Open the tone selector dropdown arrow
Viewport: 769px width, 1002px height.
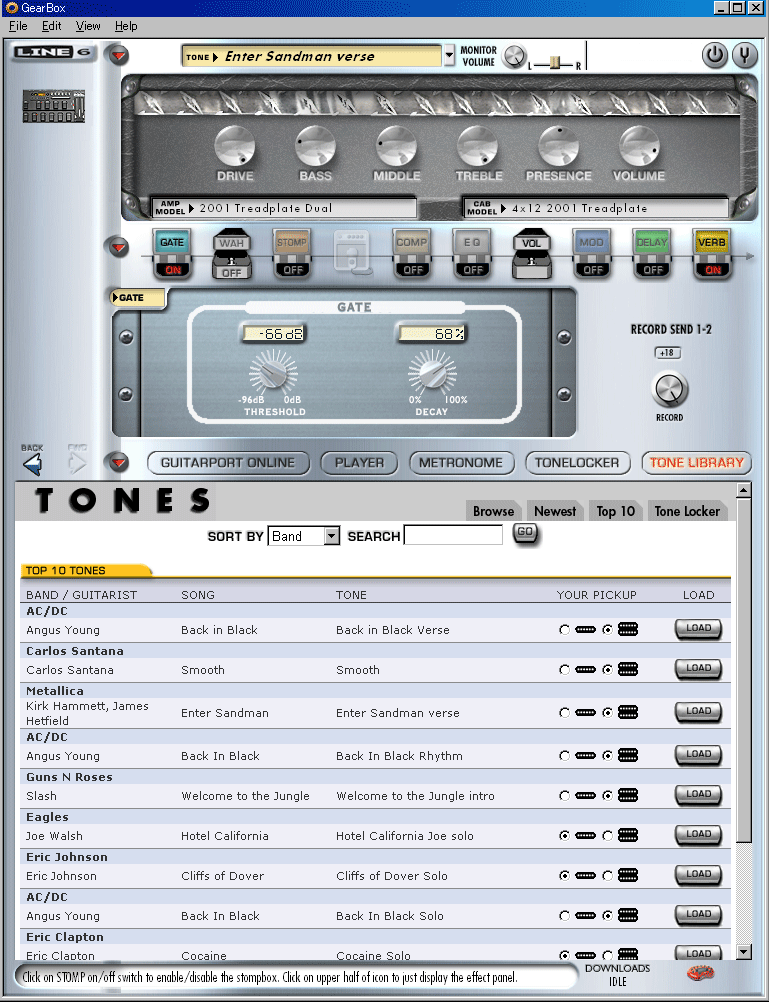tap(449, 55)
